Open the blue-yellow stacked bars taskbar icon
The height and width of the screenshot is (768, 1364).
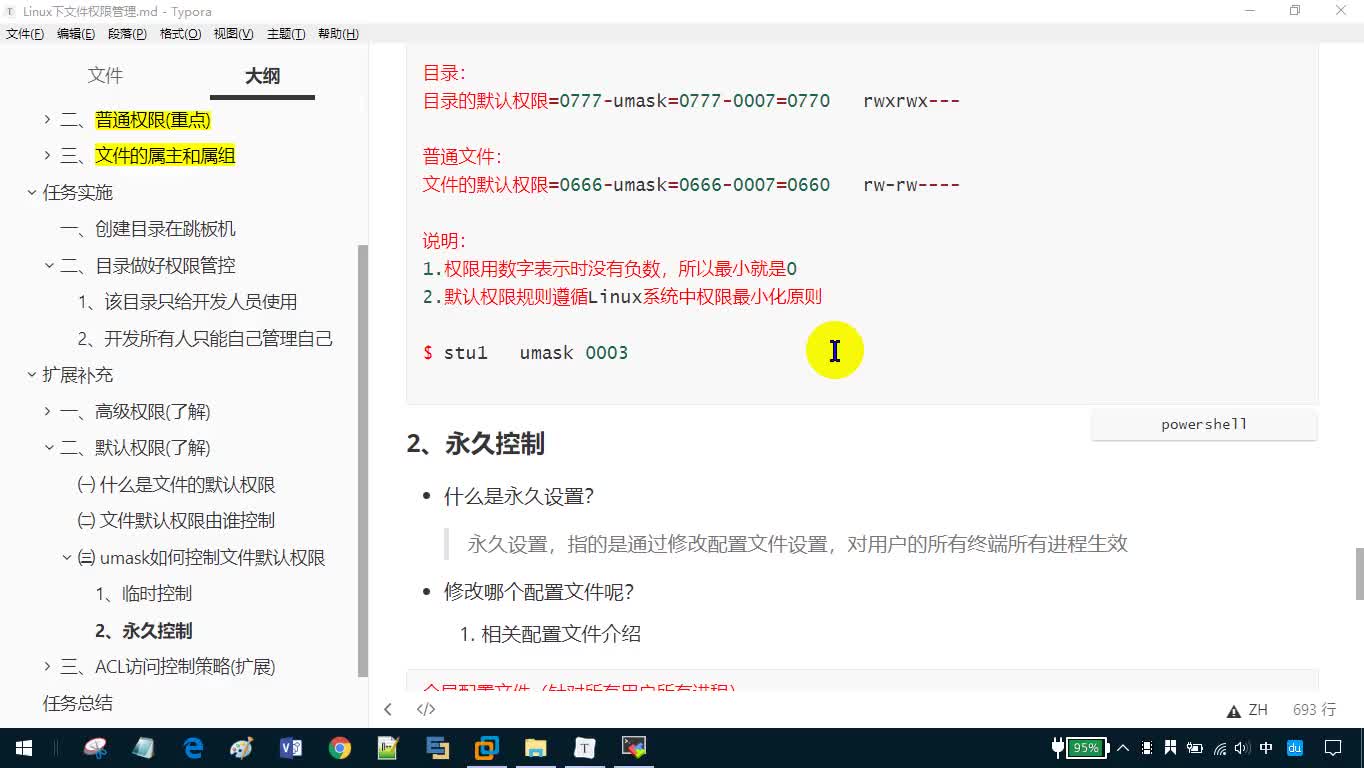click(x=438, y=748)
